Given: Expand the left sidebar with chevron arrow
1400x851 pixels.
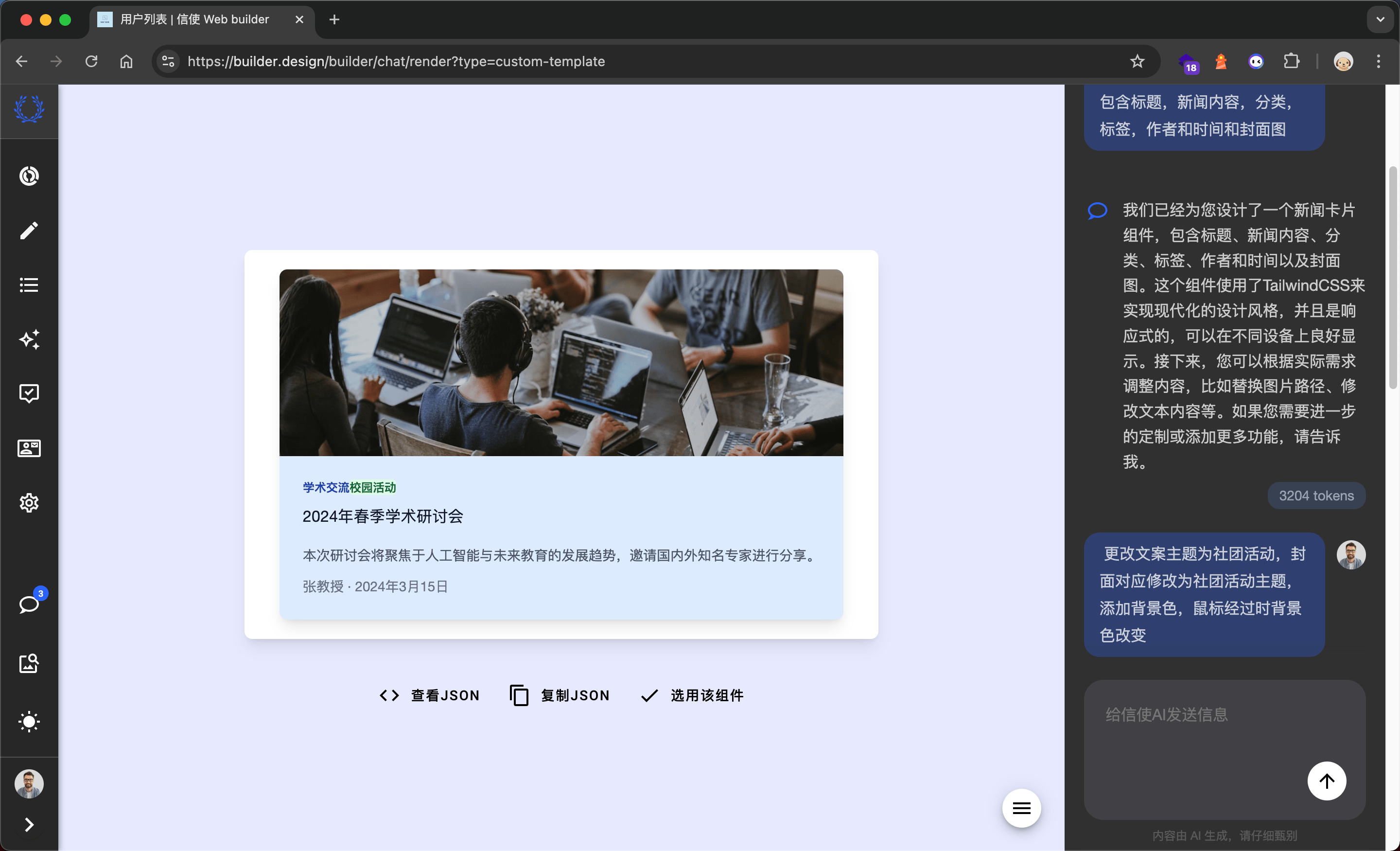Looking at the screenshot, I should [x=29, y=824].
